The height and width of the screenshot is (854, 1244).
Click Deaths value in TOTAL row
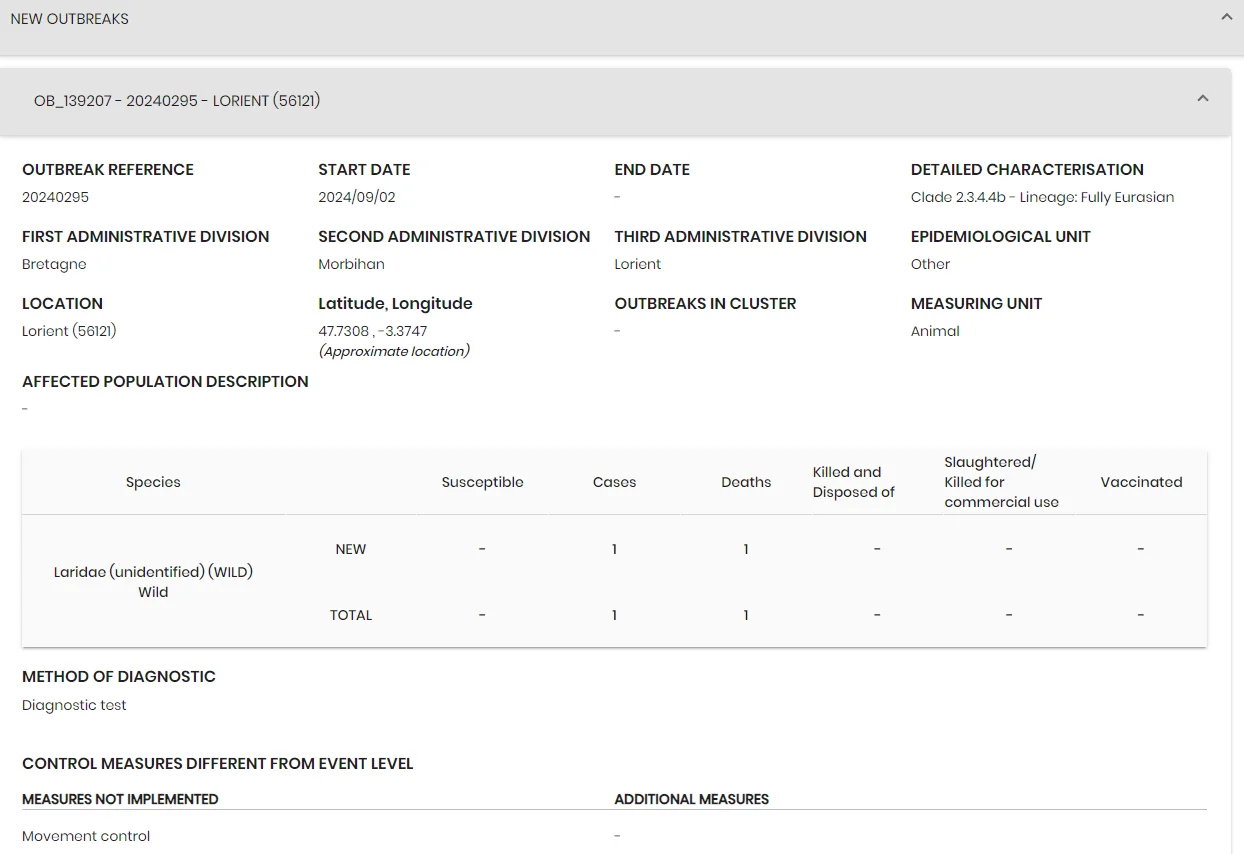[x=746, y=615]
